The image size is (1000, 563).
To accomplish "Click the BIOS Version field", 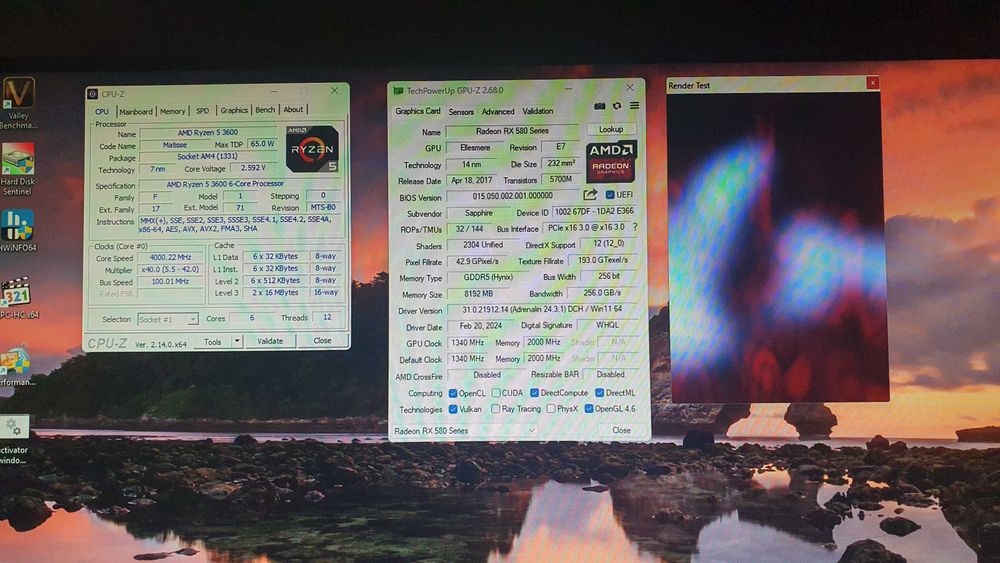I will coord(513,196).
